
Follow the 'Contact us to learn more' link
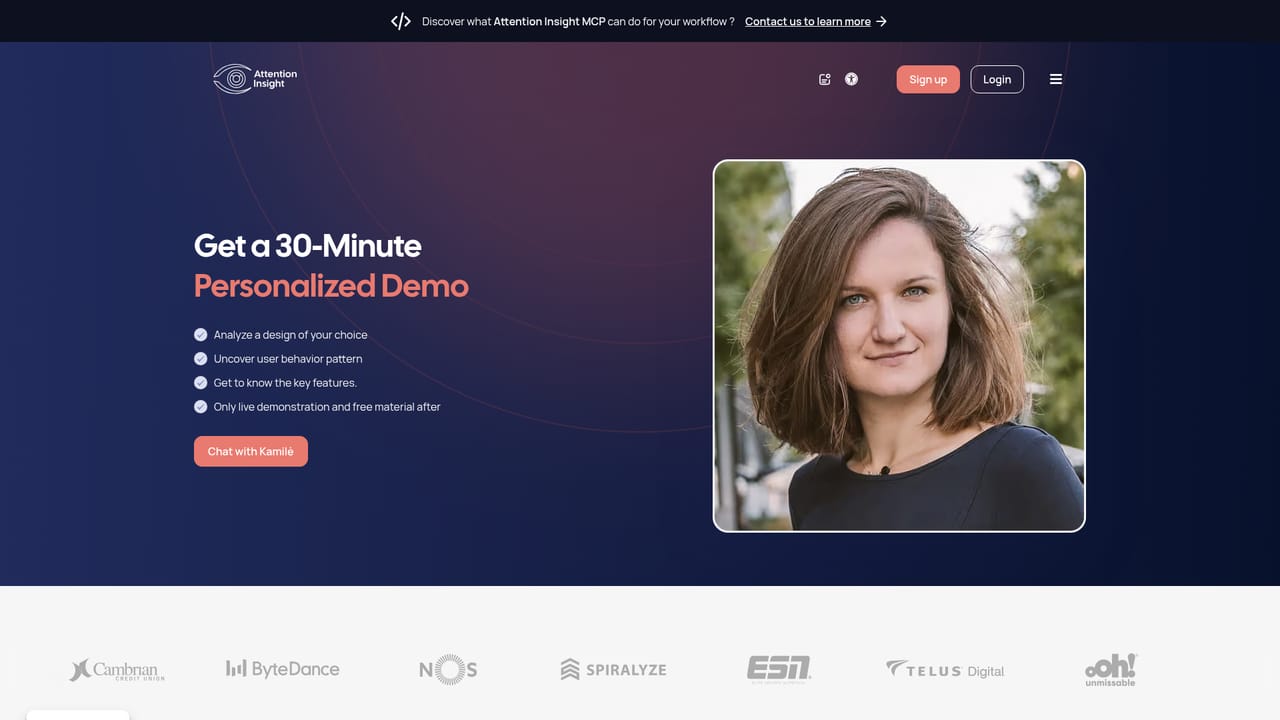coord(808,21)
